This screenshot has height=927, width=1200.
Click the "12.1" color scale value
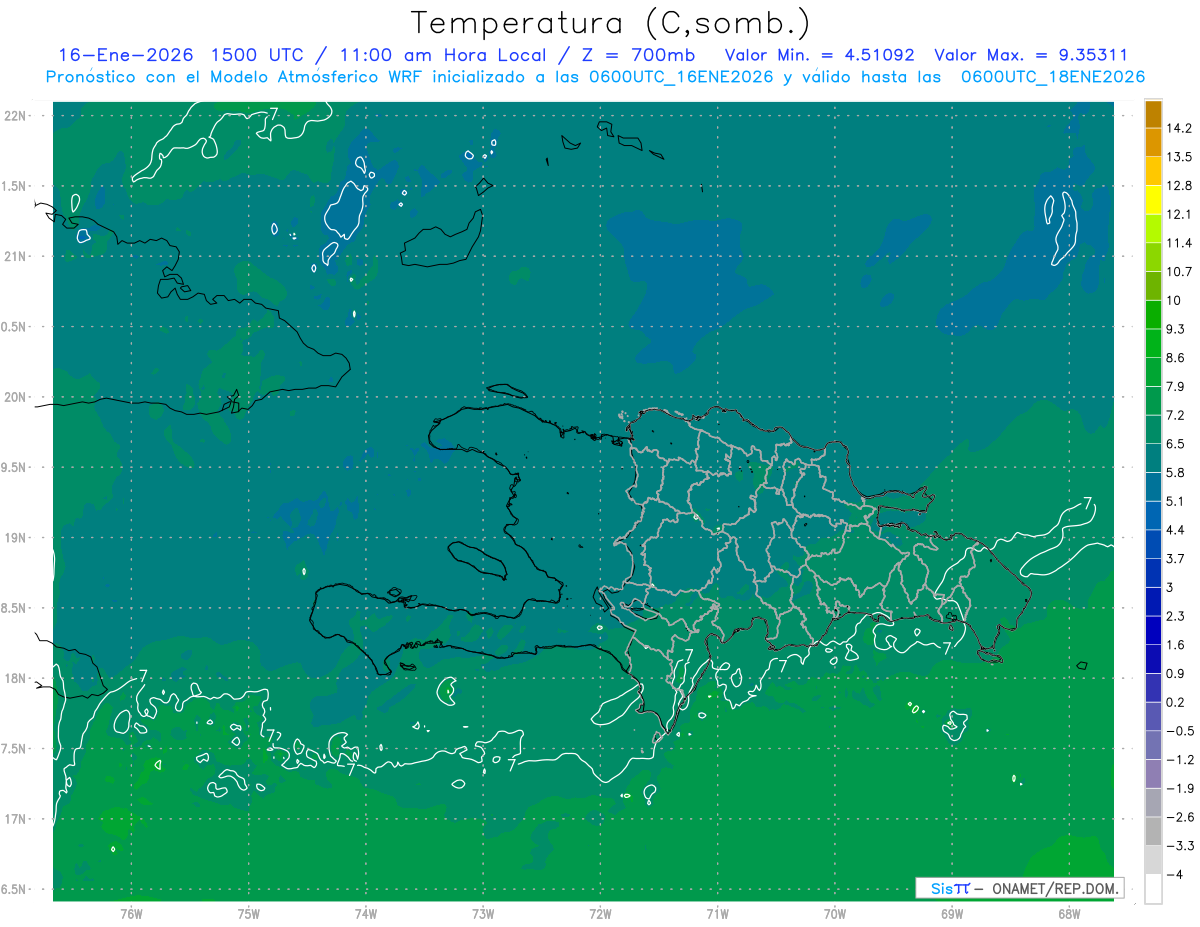1180,215
